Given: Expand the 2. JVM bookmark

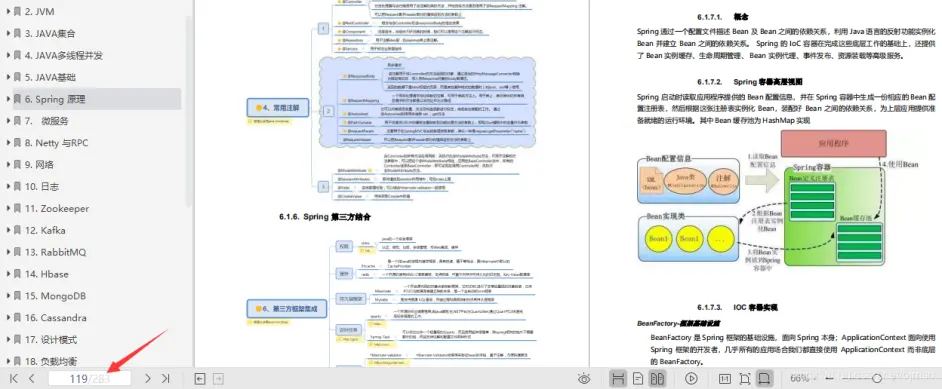Looking at the screenshot, I should coord(8,11).
